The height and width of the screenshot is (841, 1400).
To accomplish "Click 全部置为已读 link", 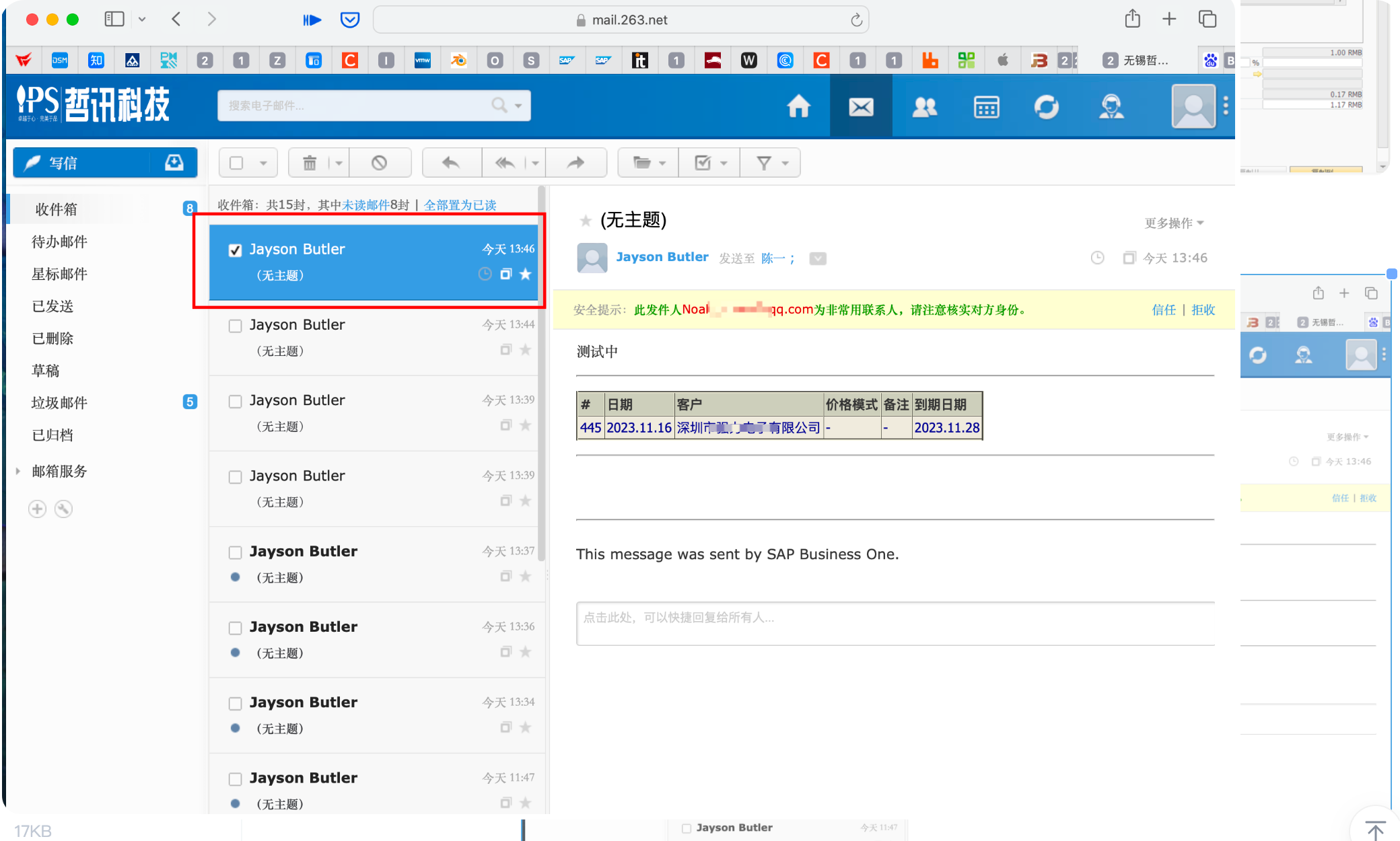I will click(460, 205).
